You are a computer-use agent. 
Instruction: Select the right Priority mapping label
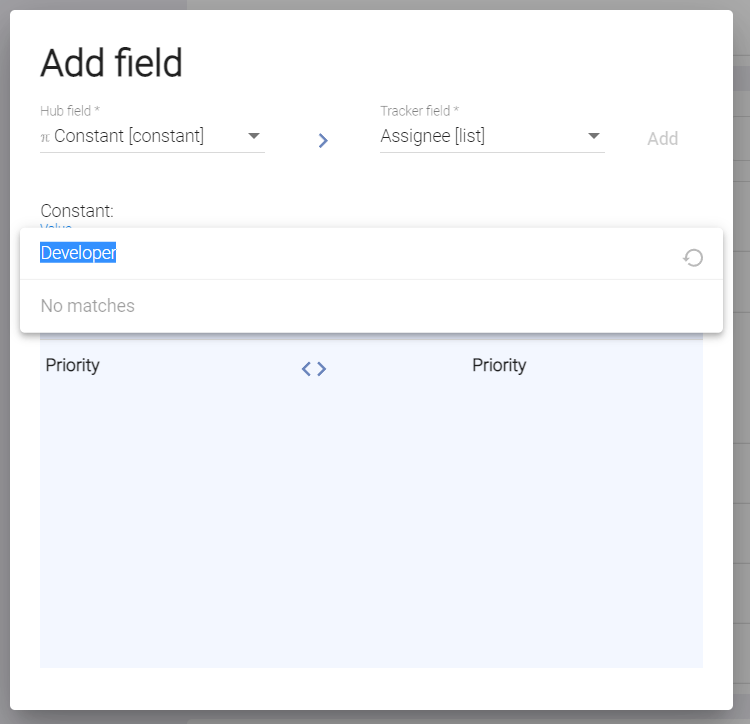pos(499,365)
